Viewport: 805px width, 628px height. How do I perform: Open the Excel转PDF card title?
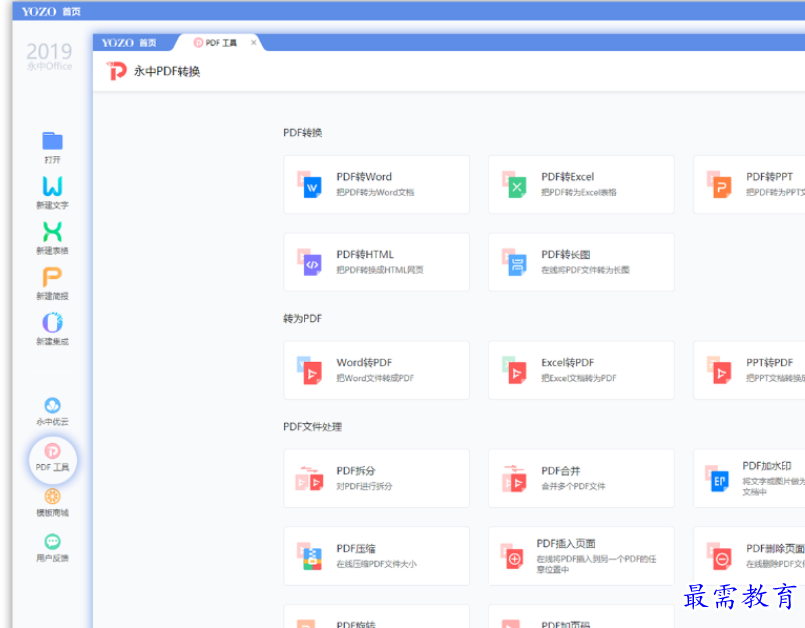pyautogui.click(x=568, y=363)
